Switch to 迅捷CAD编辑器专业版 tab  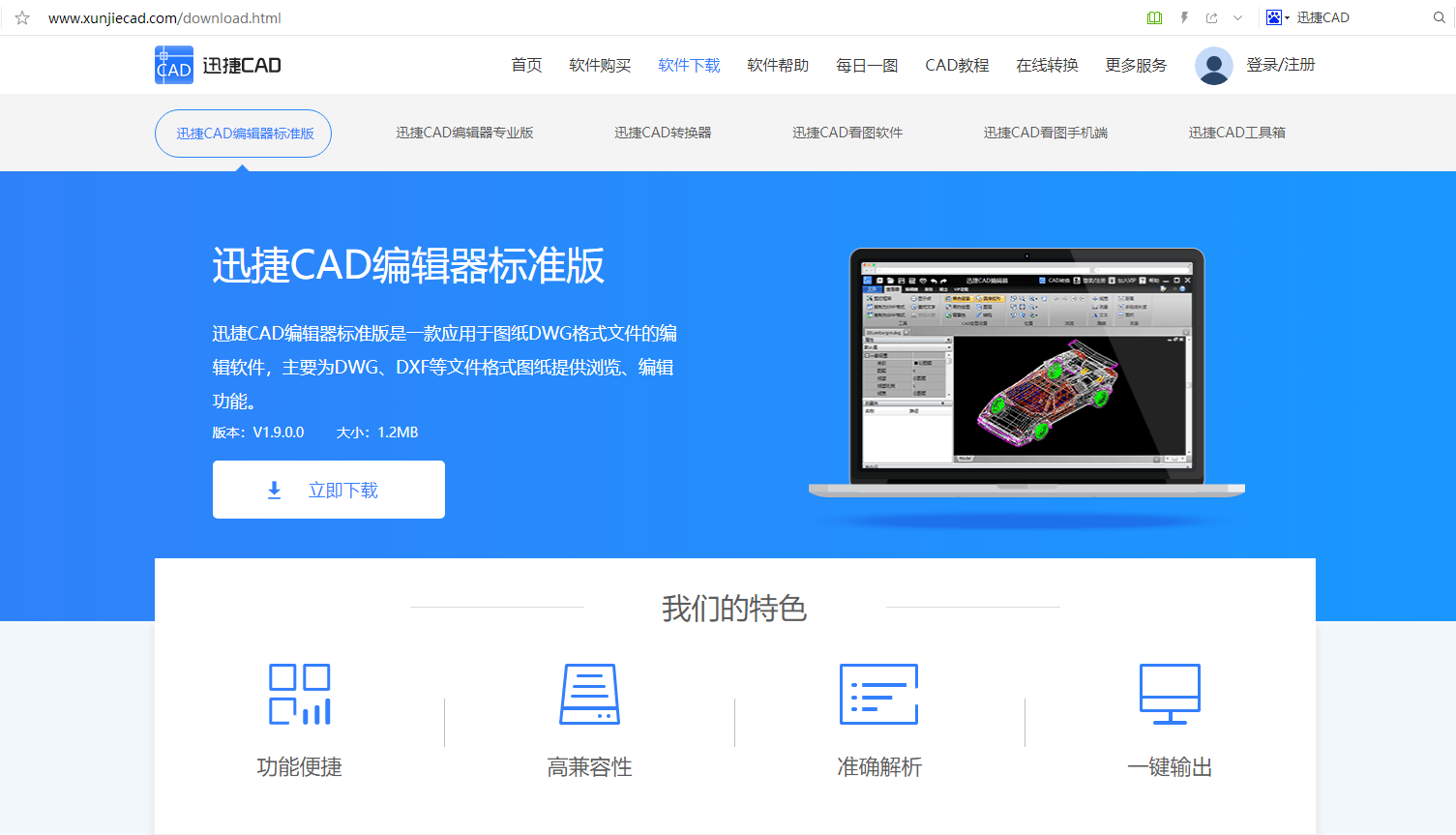tap(464, 133)
